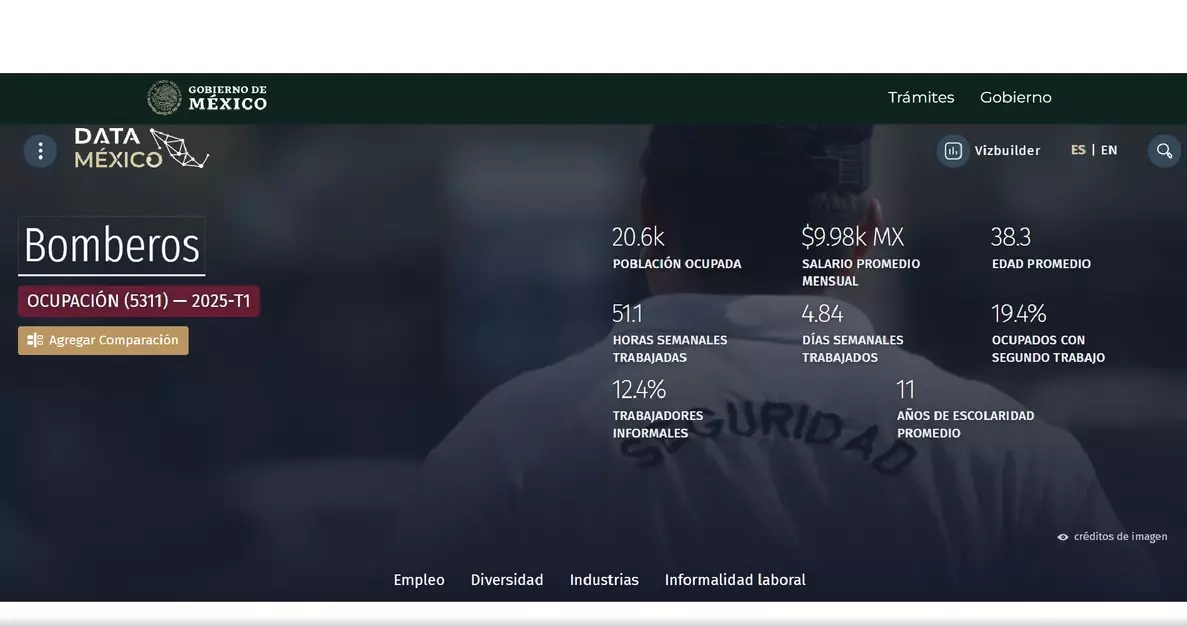Click the 51.1 weekly hours value

627,314
